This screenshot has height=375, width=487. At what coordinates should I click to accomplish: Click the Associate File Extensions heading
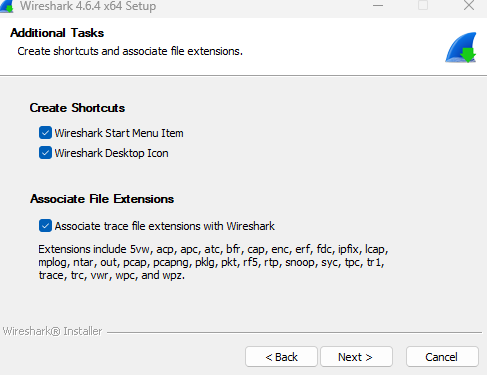pos(102,199)
